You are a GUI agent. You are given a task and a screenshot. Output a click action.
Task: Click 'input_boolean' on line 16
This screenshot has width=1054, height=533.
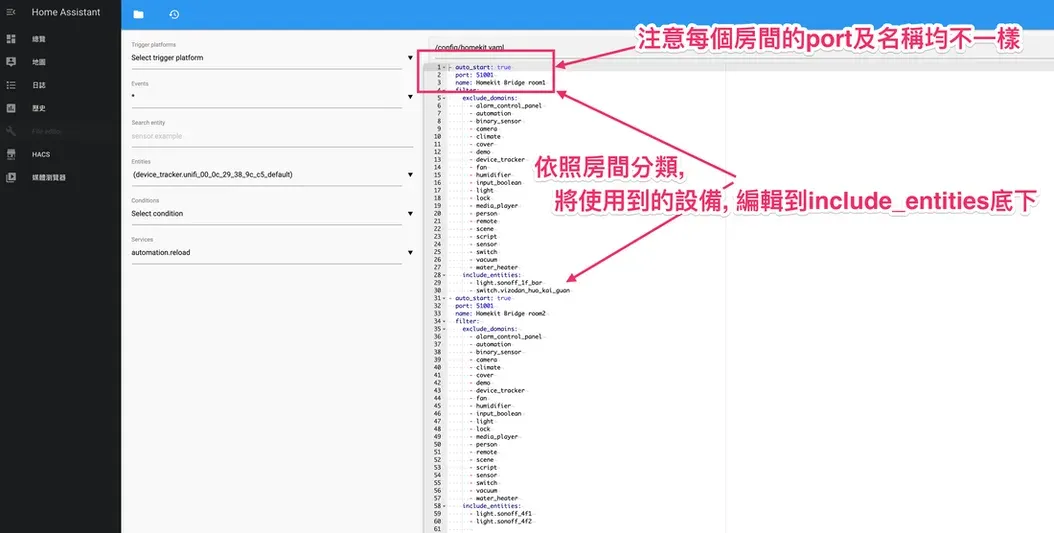coord(498,183)
